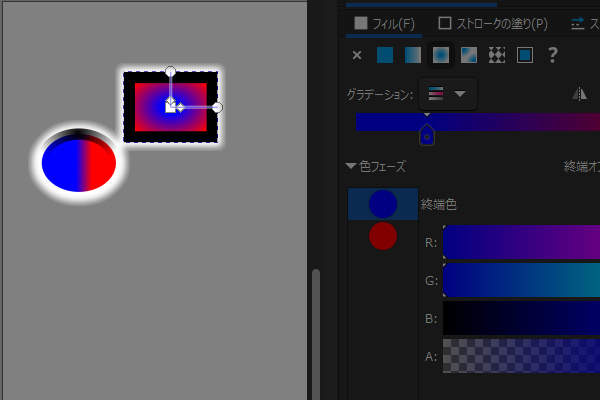Click the right radial gradient handle

pos(217,108)
